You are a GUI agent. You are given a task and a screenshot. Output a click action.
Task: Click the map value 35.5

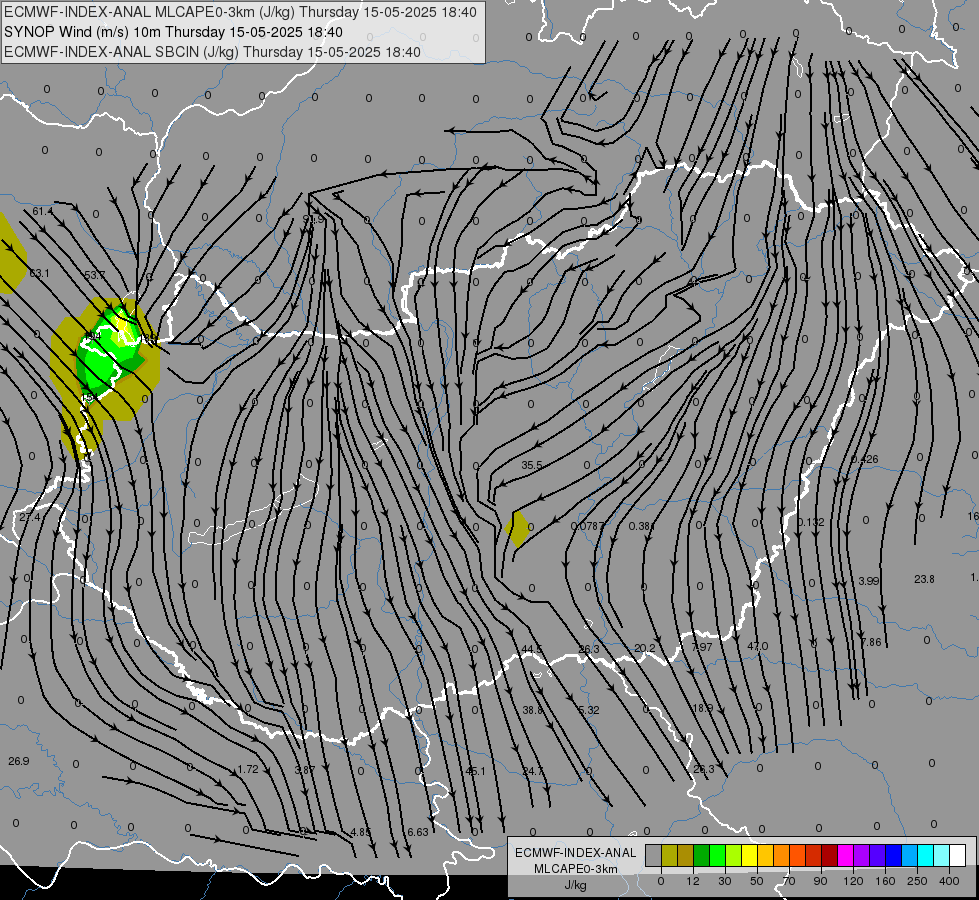tap(532, 465)
